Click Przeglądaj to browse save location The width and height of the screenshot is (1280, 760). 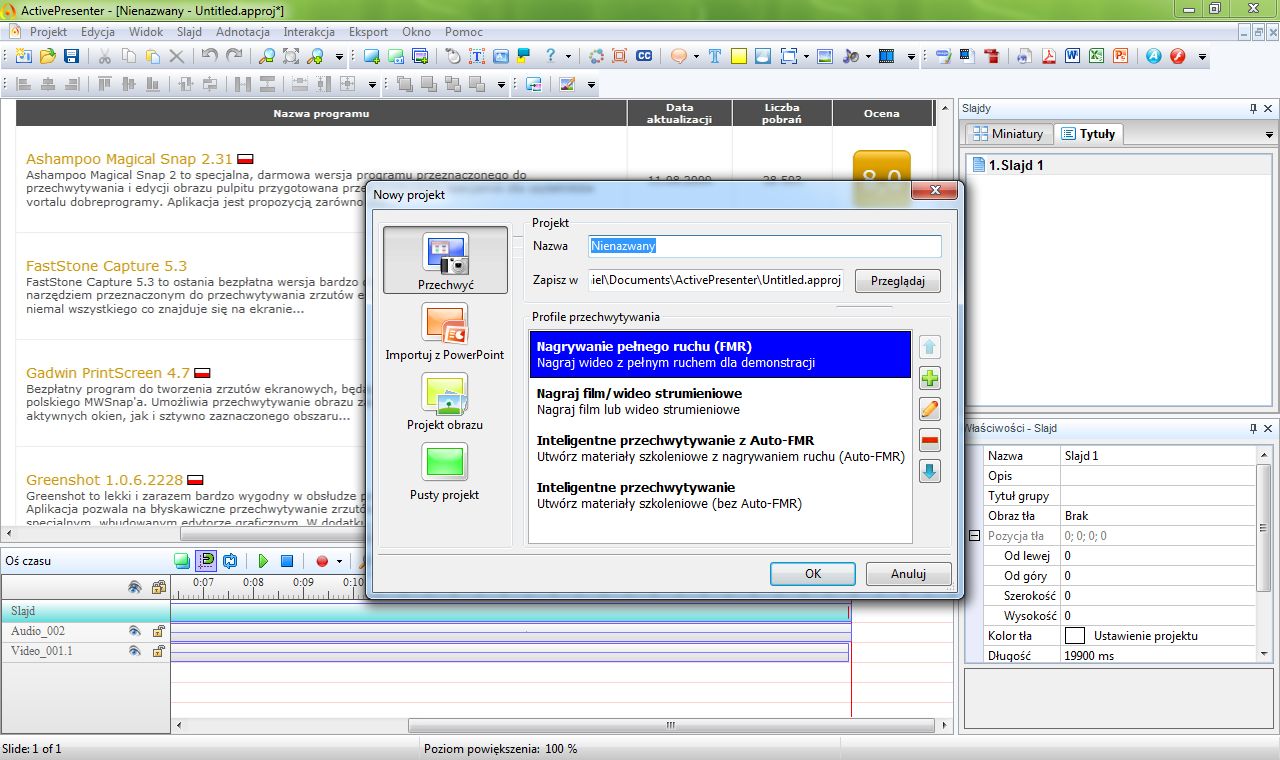pyautogui.click(x=898, y=282)
